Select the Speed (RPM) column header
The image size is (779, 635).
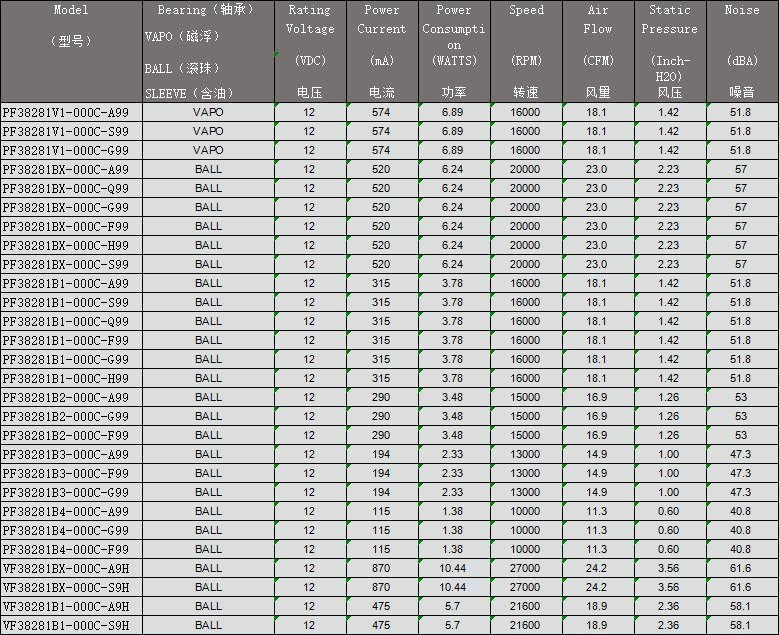pos(525,50)
